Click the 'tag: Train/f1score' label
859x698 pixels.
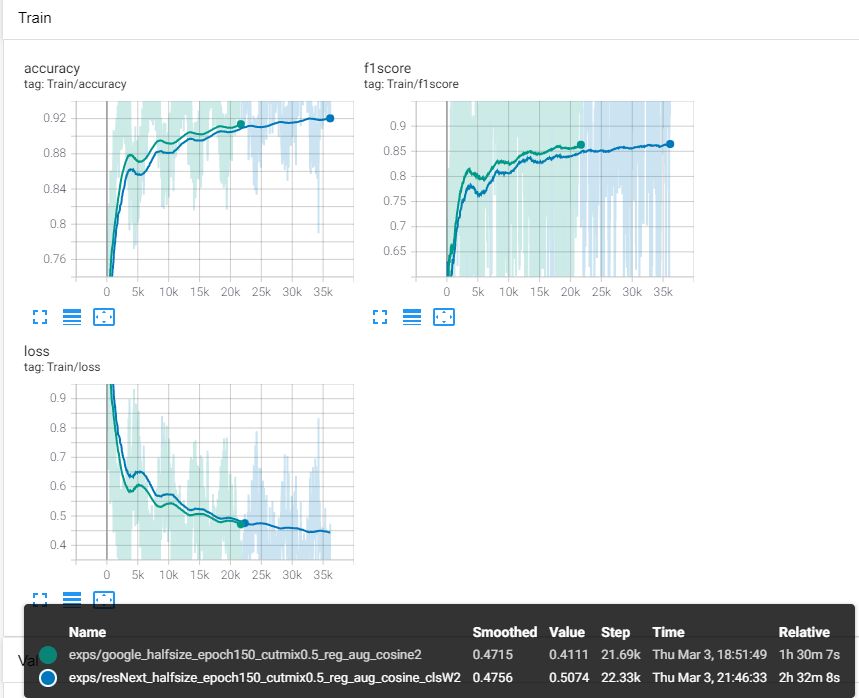411,84
